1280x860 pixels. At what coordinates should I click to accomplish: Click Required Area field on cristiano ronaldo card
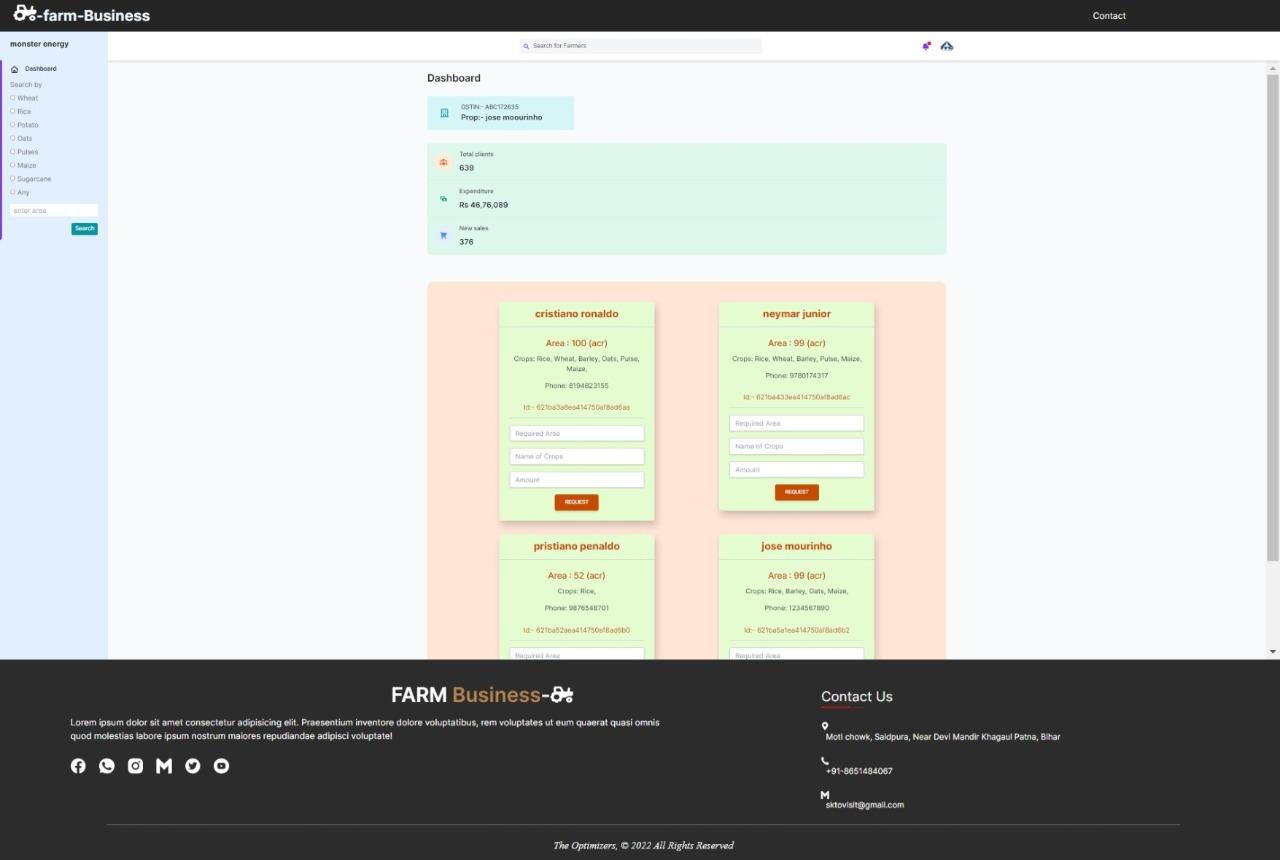pyautogui.click(x=577, y=434)
